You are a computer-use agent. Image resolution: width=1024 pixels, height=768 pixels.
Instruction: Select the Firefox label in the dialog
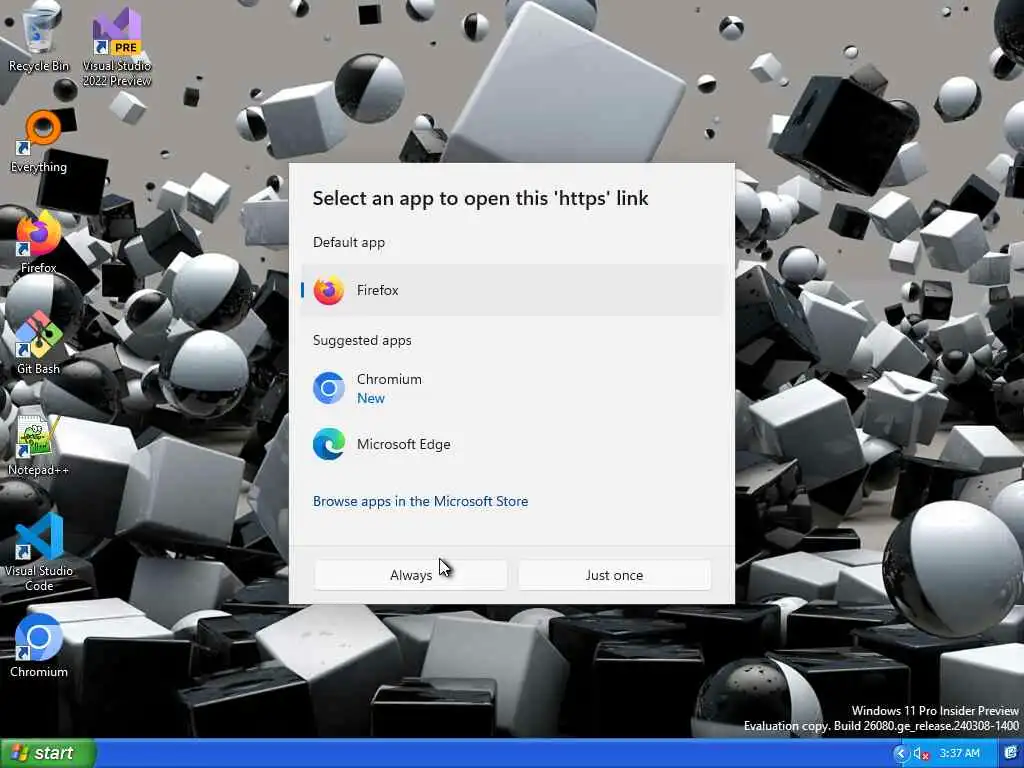[377, 291]
